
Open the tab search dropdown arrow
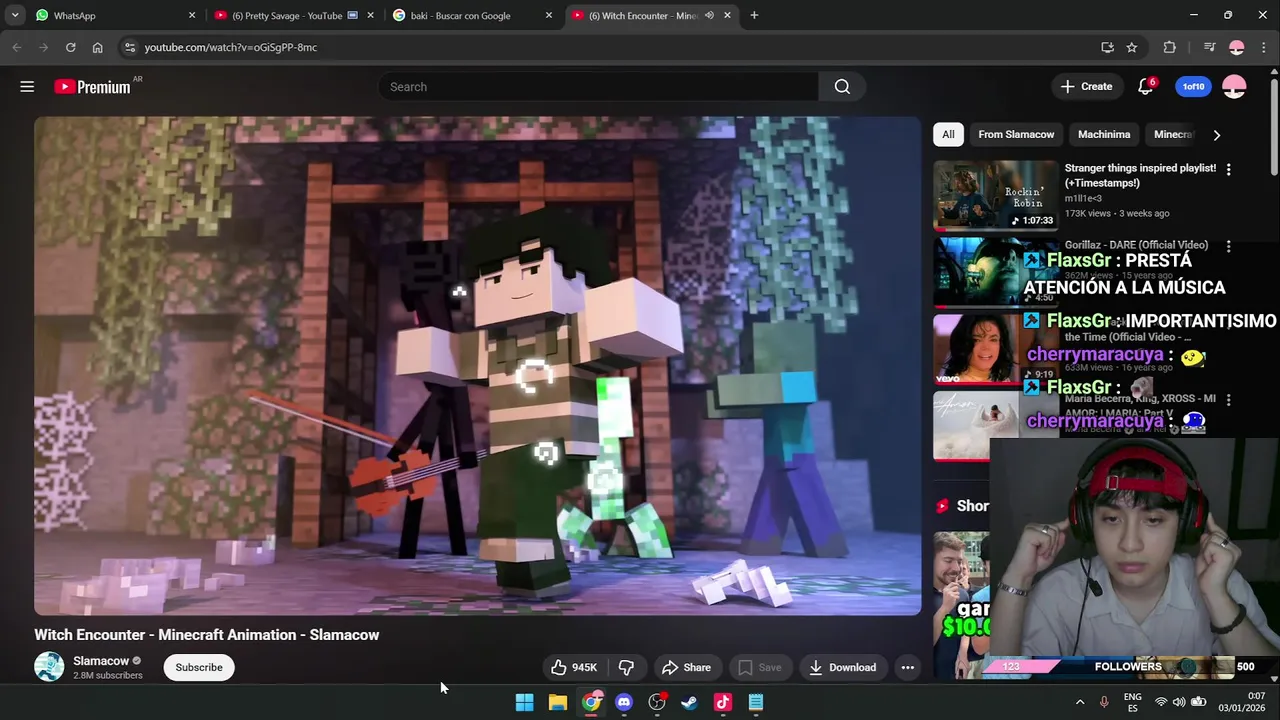coord(14,15)
